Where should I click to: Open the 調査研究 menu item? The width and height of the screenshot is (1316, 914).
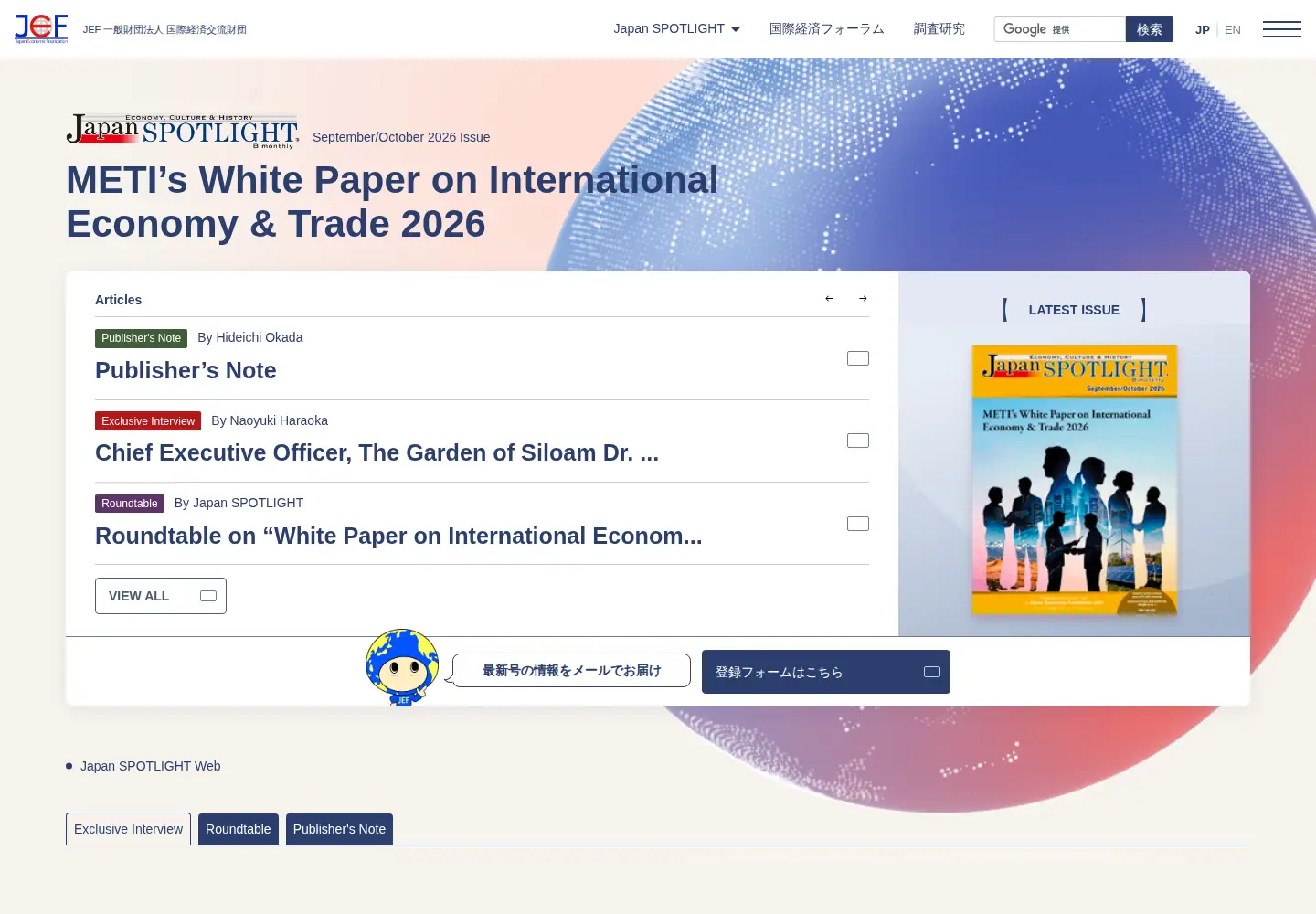pyautogui.click(x=939, y=28)
